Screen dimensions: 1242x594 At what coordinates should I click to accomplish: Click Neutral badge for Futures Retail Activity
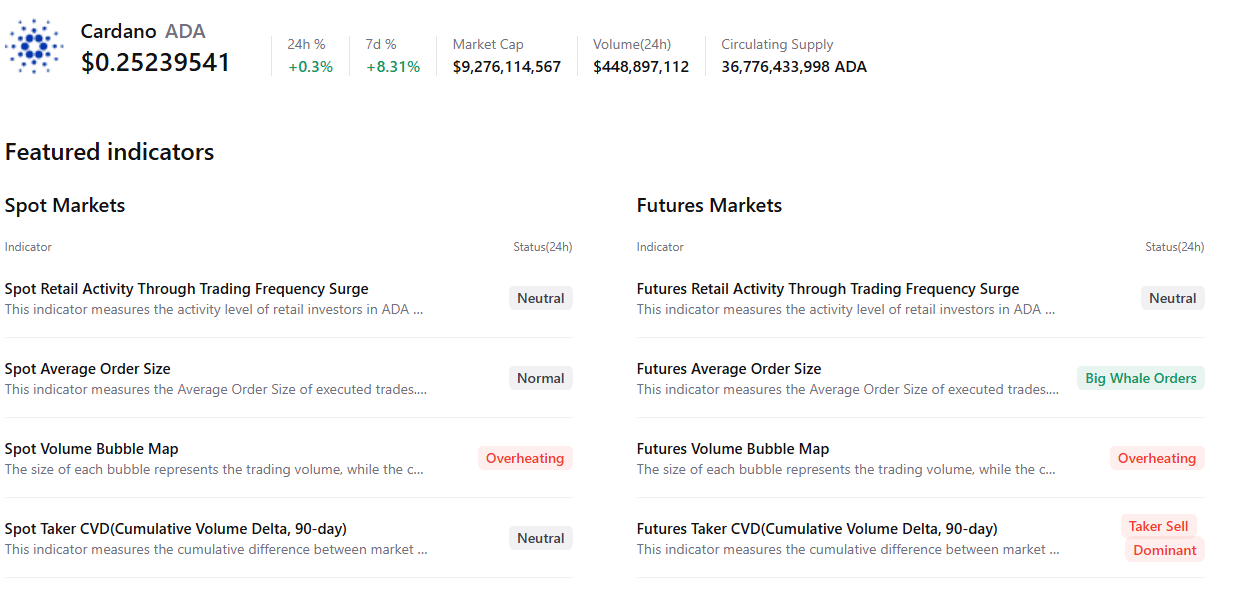pyautogui.click(x=1173, y=298)
